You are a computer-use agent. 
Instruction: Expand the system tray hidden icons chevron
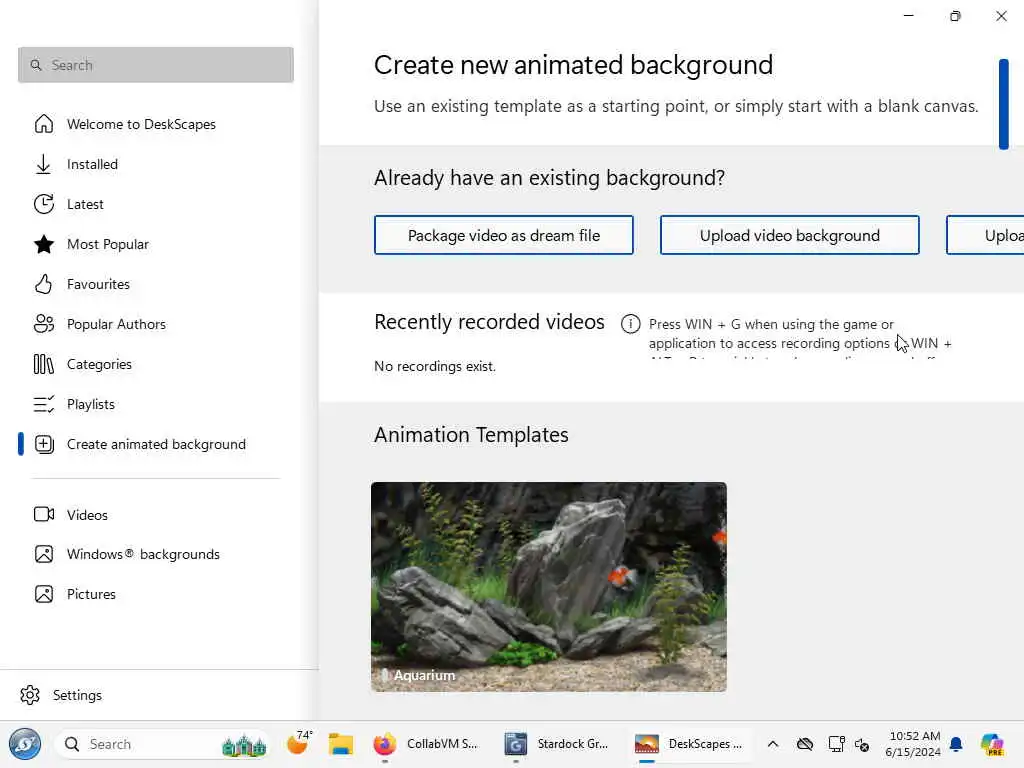773,744
